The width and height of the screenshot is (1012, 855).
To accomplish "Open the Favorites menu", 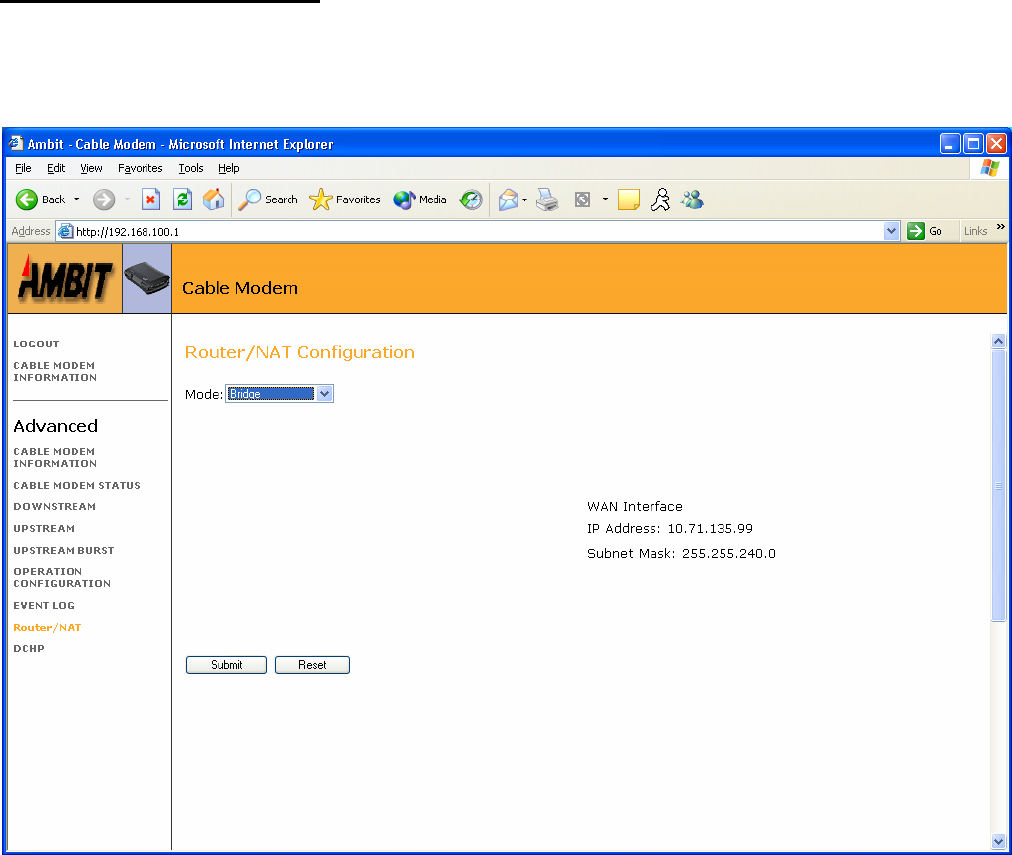I will click(140, 168).
